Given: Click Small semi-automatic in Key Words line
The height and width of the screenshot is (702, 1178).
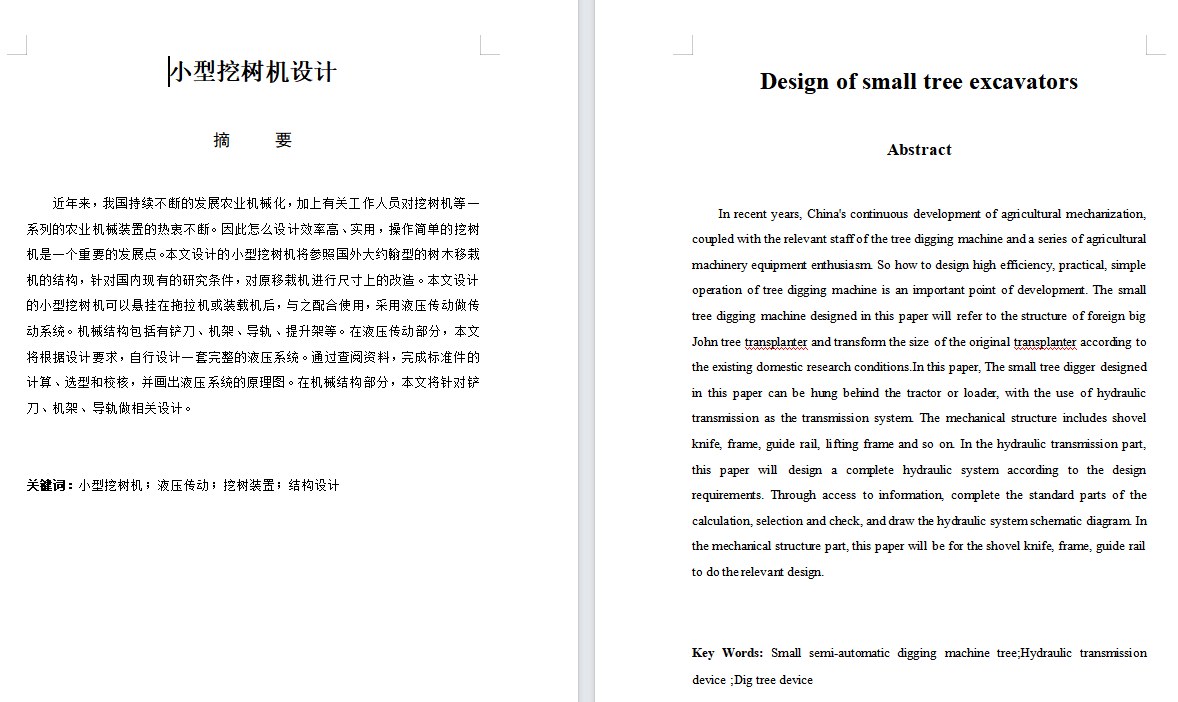Looking at the screenshot, I should click(x=830, y=653).
